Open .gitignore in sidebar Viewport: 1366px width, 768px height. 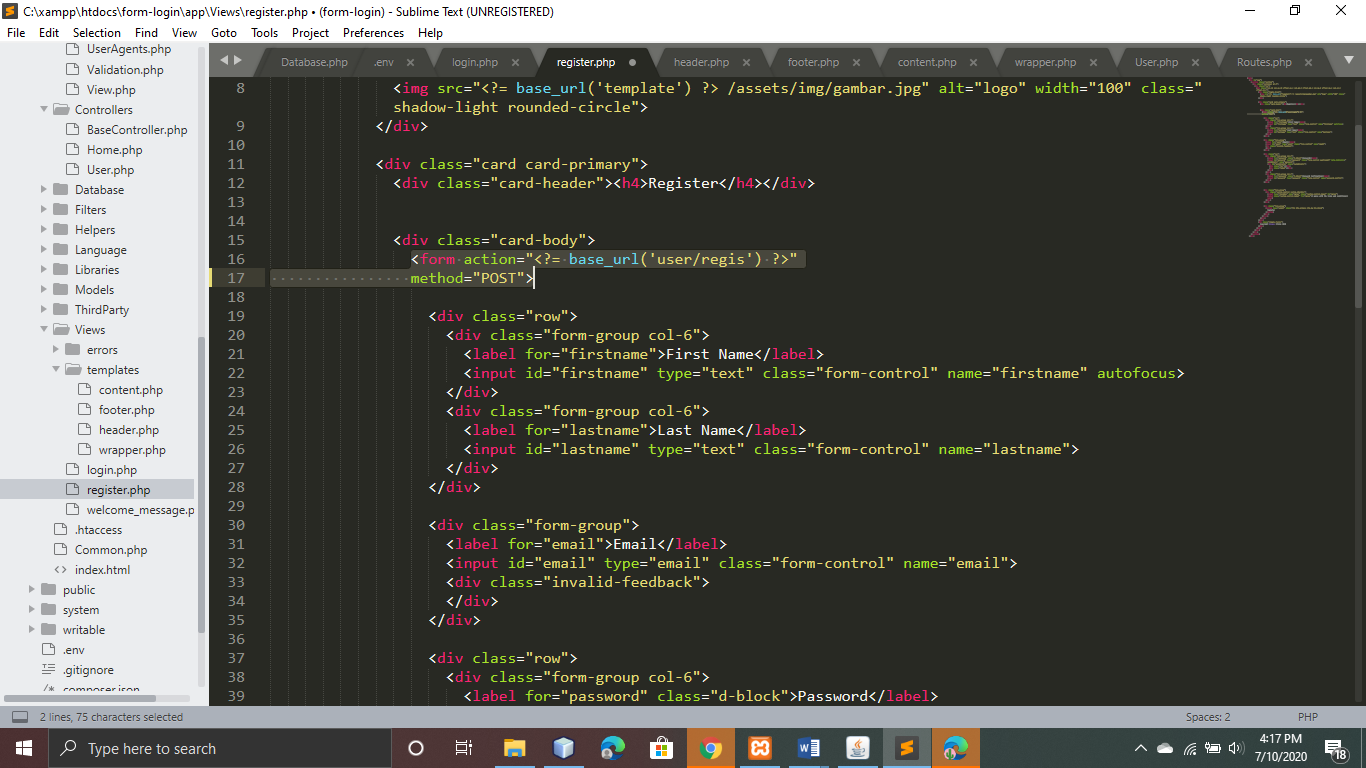point(88,670)
